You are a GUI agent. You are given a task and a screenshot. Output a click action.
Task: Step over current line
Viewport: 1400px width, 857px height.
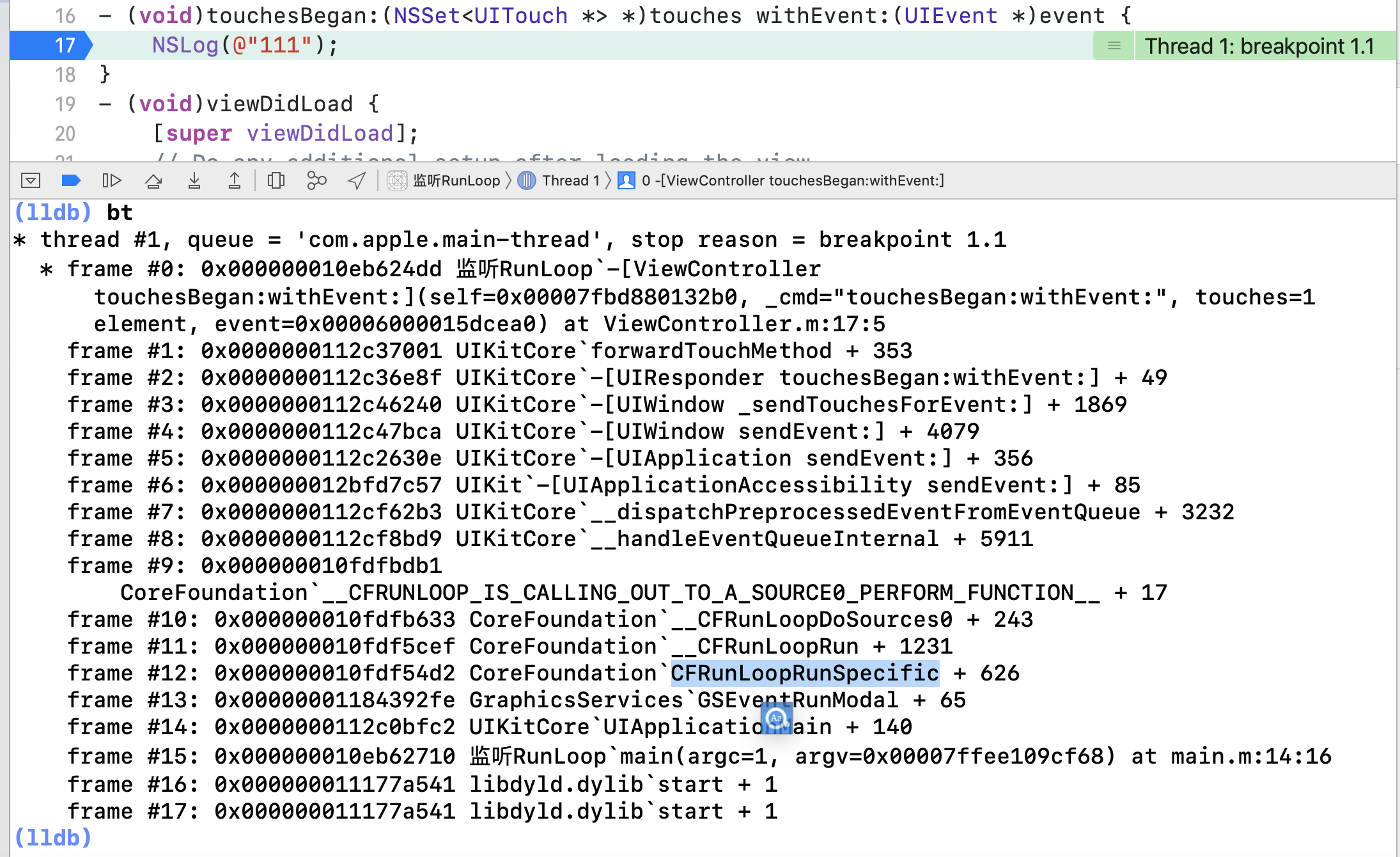pos(153,180)
